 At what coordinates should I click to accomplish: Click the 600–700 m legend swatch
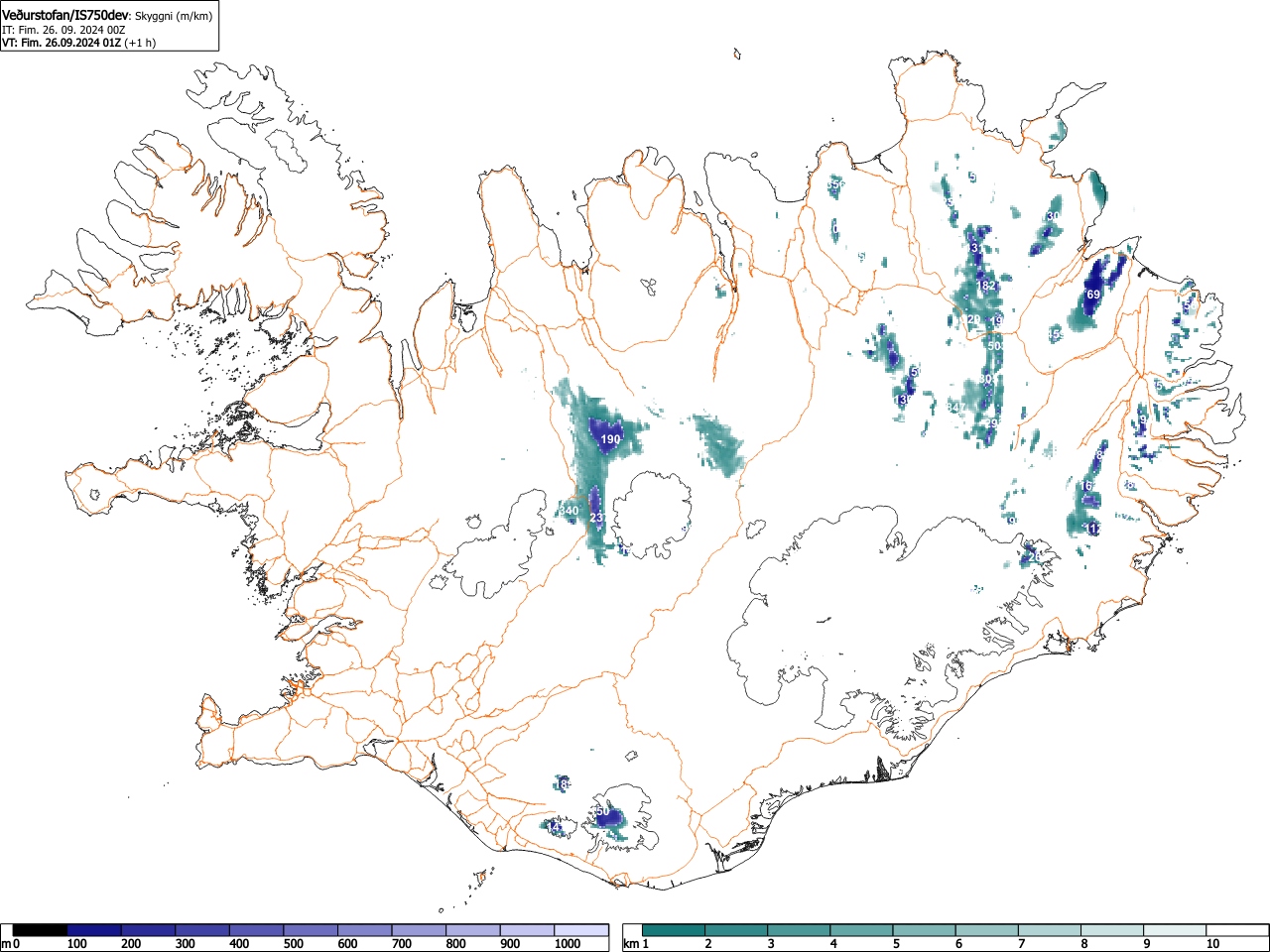(365, 930)
